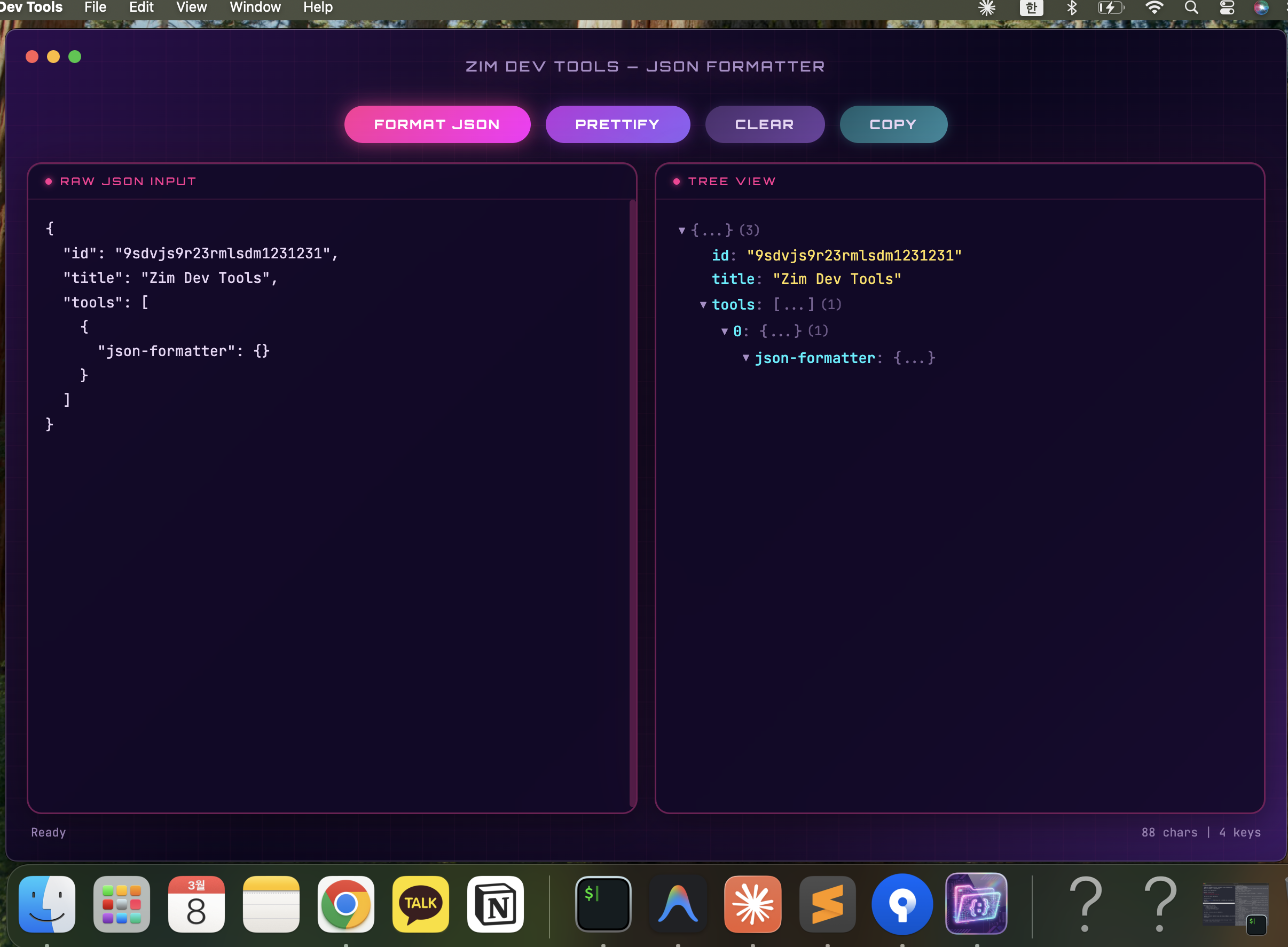The height and width of the screenshot is (947, 1288).
Task: Open Claude app in dock
Action: pyautogui.click(x=752, y=903)
